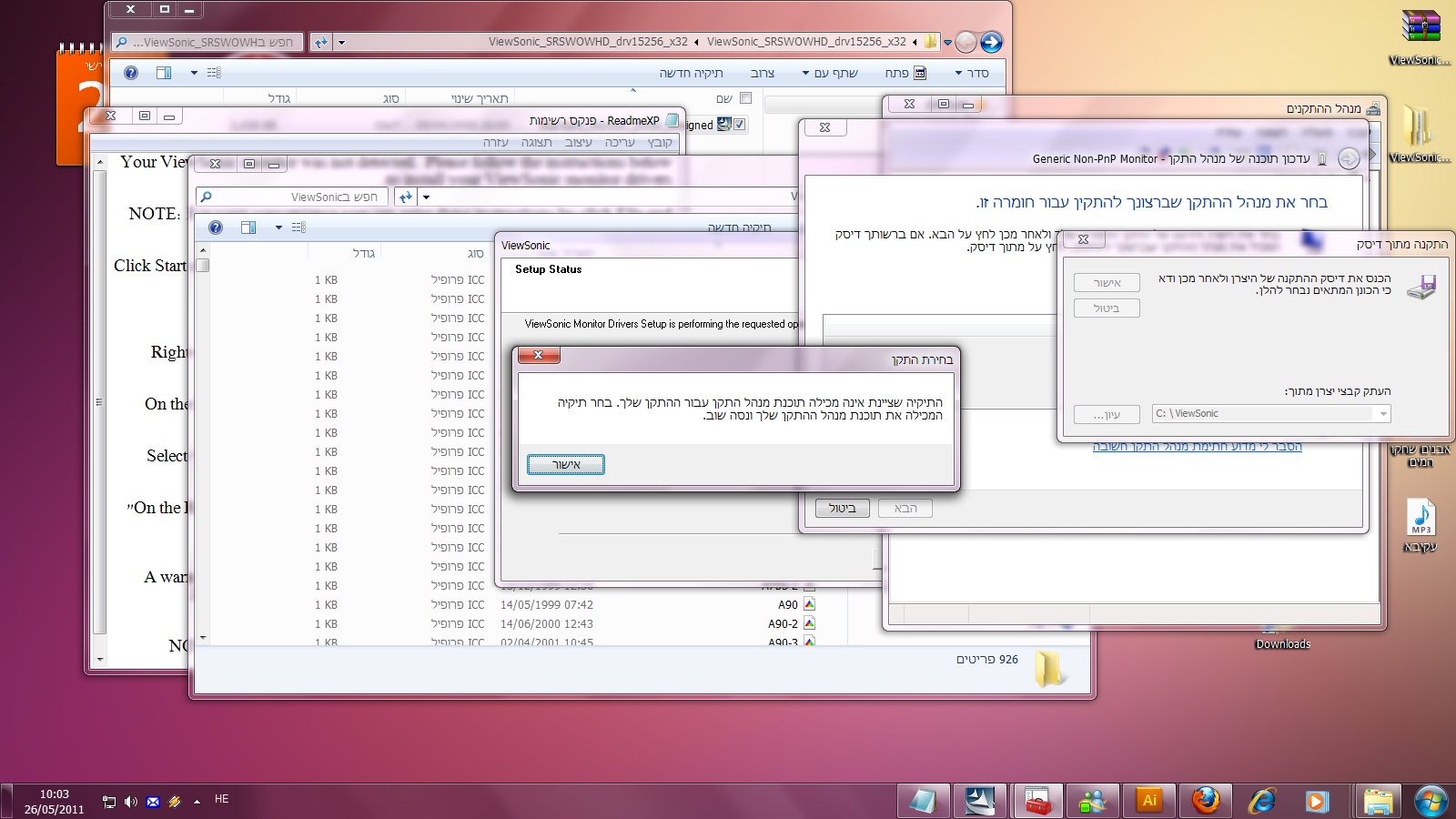Viewport: 1456px width, 819px height.
Task: Open the עזרה menu in Notepad
Action: click(495, 142)
